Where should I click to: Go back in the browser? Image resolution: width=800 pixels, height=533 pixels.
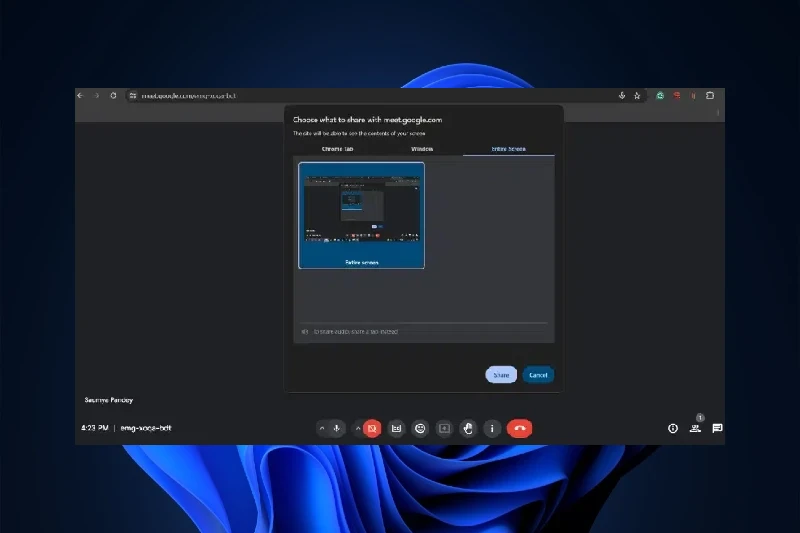tap(81, 95)
